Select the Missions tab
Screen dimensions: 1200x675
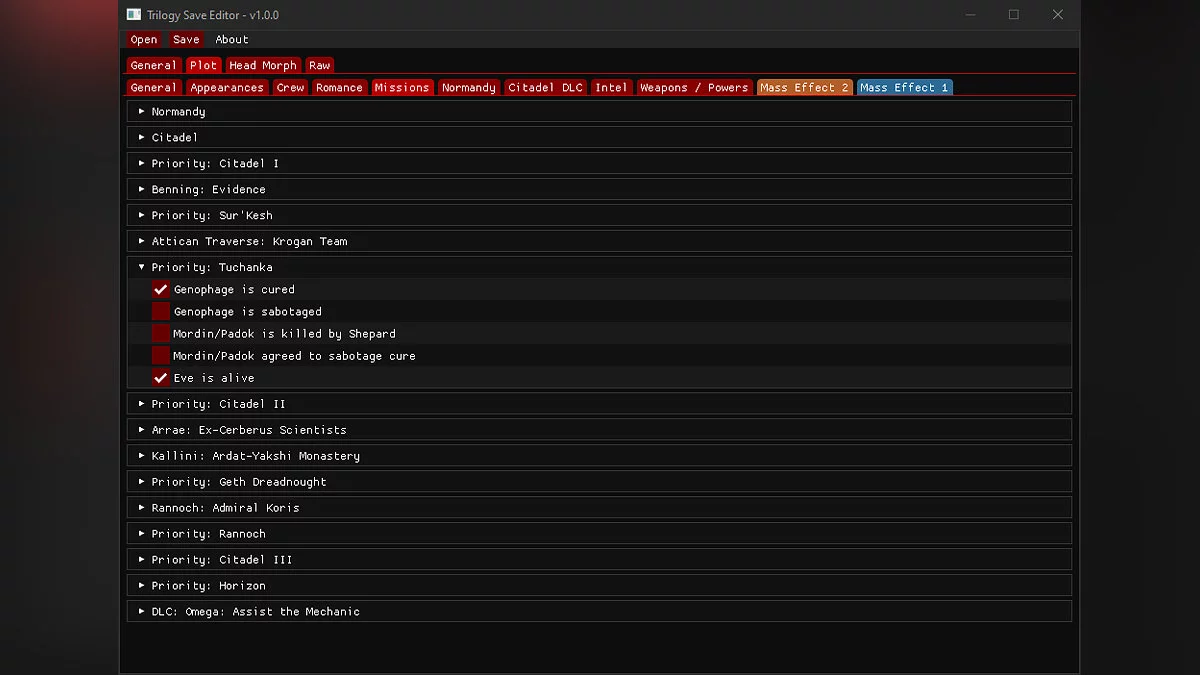pos(402,87)
